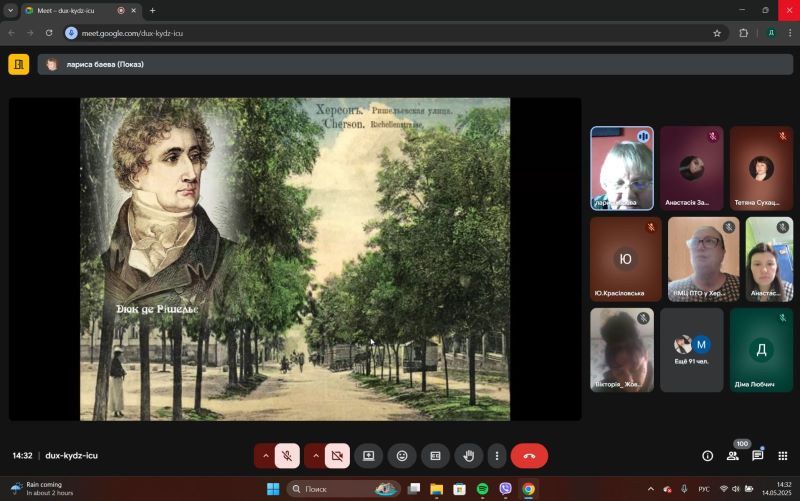
Task: Open the Rain coming weather widget
Action: [x=43, y=489]
